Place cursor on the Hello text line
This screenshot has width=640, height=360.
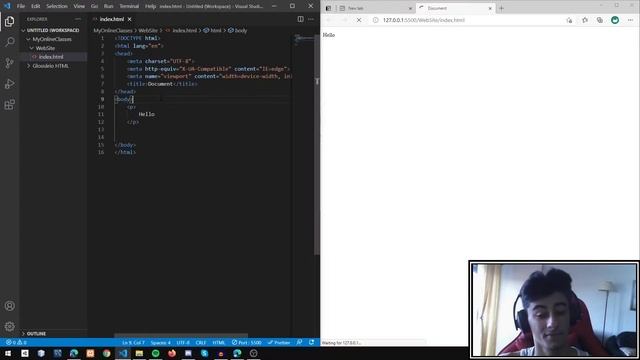coord(147,114)
